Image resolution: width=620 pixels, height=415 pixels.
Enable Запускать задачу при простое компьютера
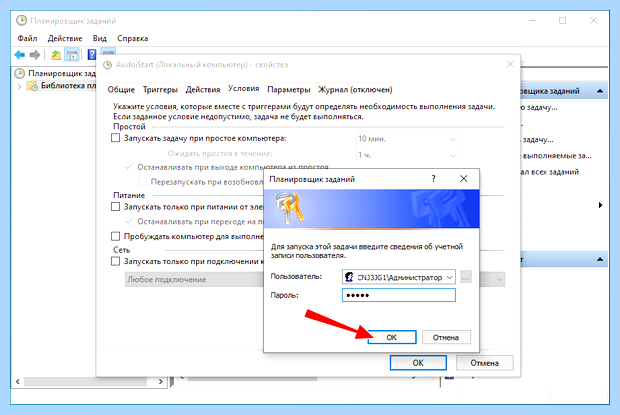pos(115,138)
